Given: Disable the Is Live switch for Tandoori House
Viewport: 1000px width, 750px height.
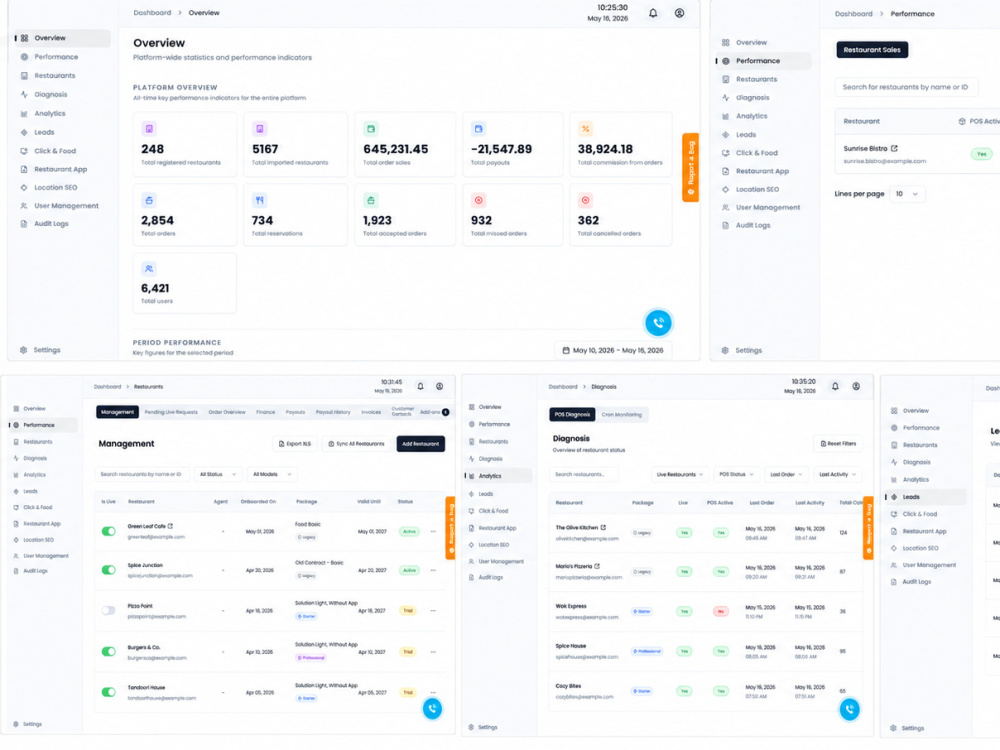Looking at the screenshot, I should coord(109,692).
